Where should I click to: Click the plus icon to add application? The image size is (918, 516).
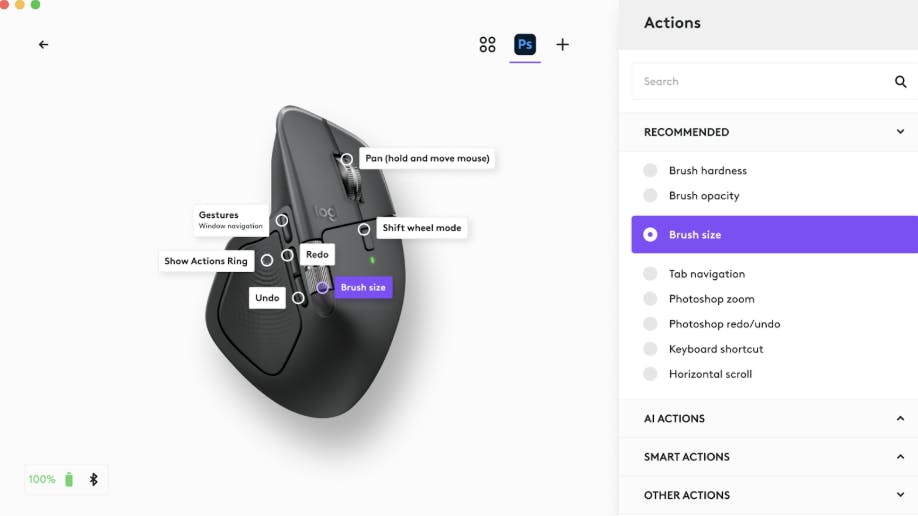563,44
